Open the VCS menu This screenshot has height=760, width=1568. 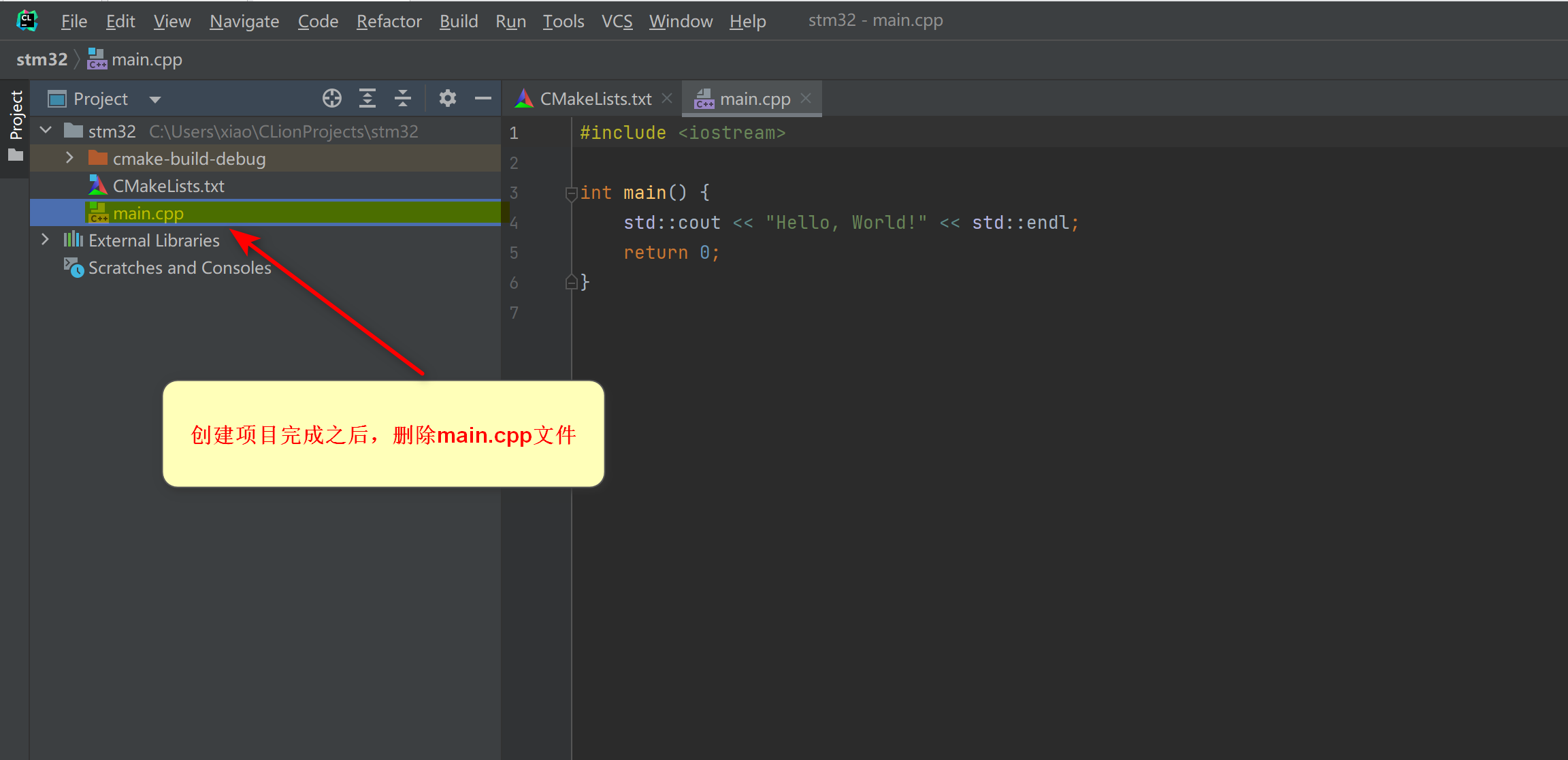[x=617, y=21]
